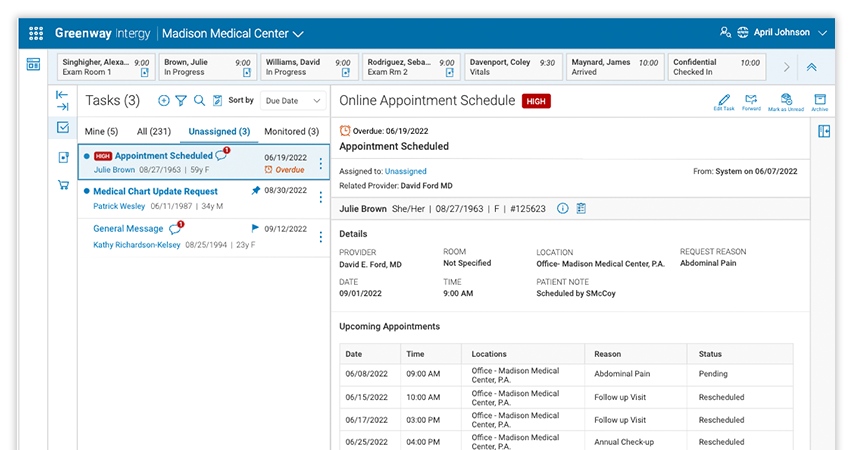Click the patient info icon beside #125623
This screenshot has width=850, height=450.
(562, 208)
